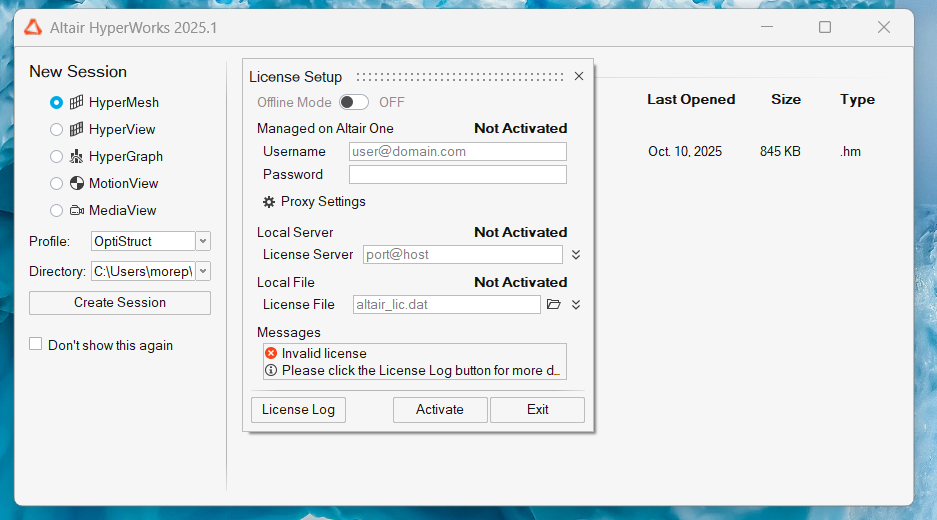Open the Proxy Settings link

click(323, 201)
